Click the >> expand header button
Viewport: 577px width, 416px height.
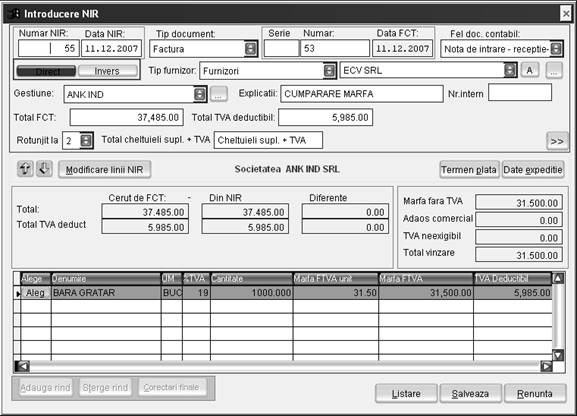pos(557,141)
